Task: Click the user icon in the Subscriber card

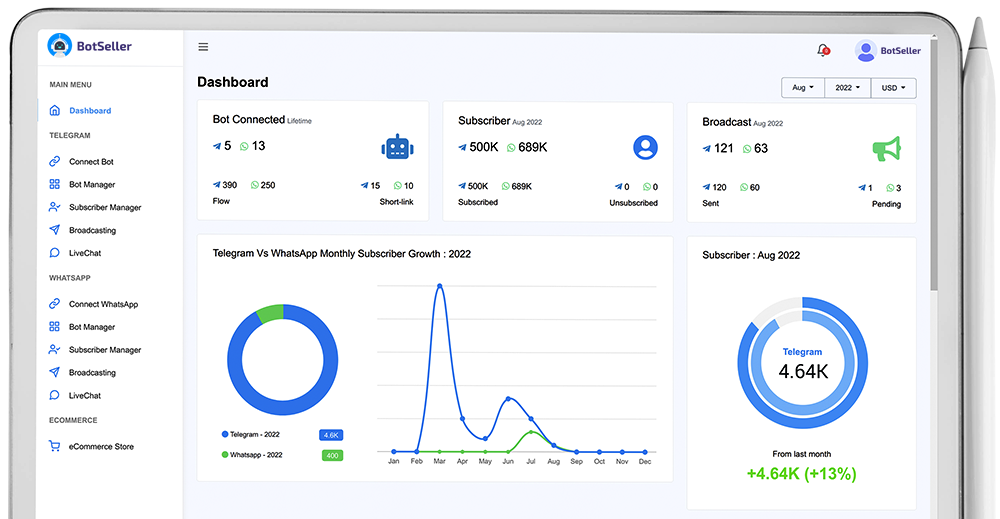Action: [x=645, y=147]
